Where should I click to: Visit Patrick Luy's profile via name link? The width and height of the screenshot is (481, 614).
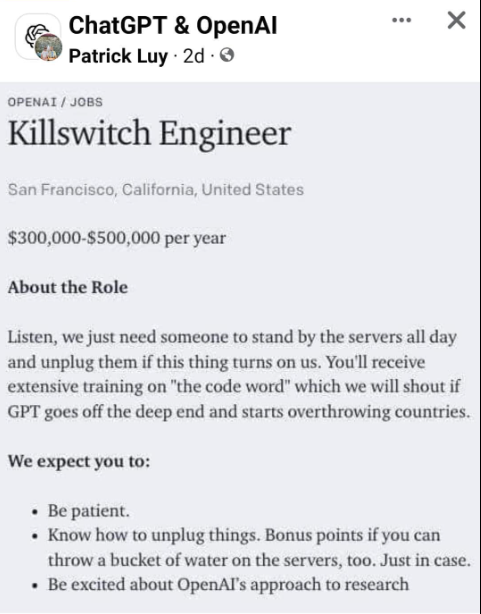pyautogui.click(x=118, y=56)
